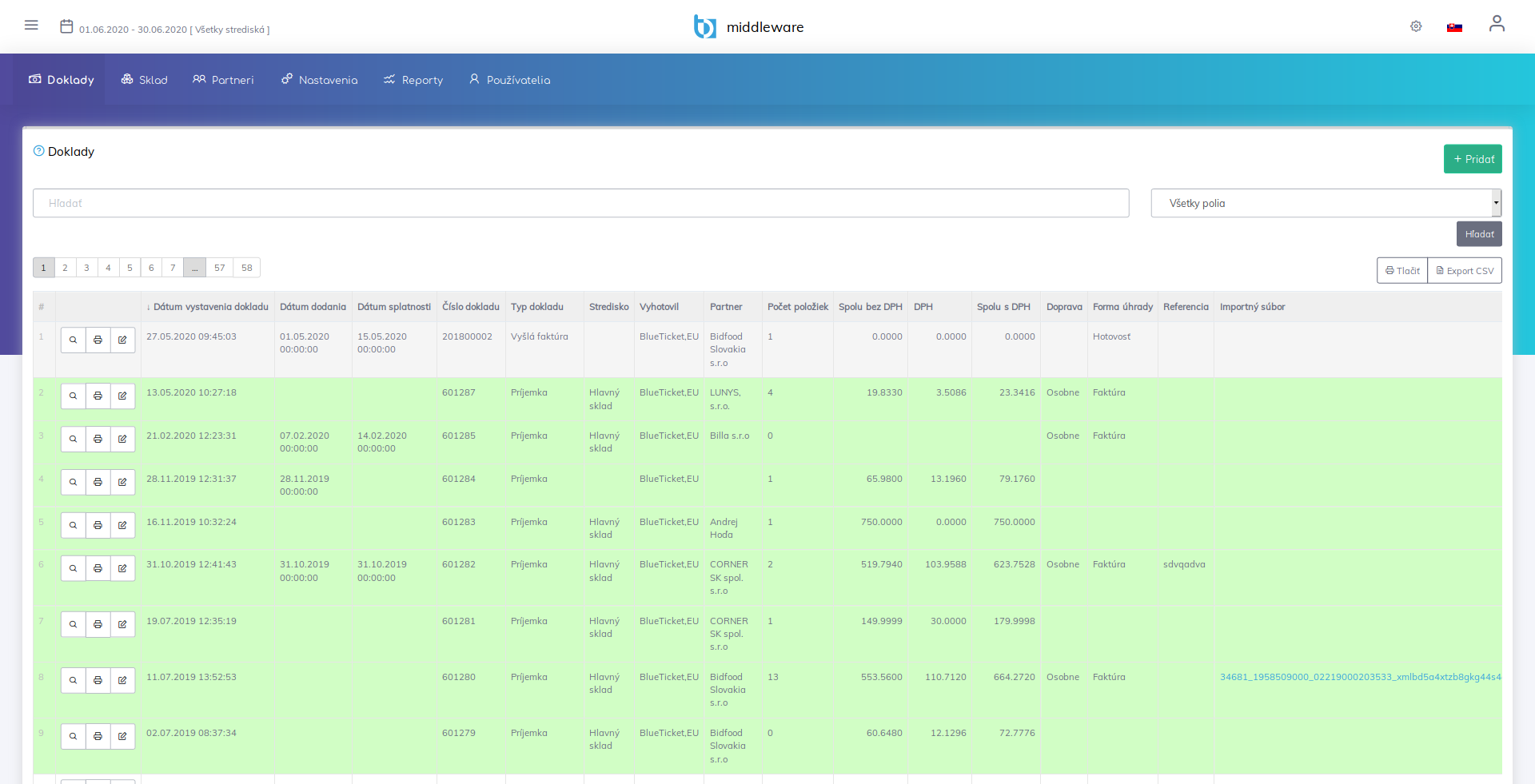Switch to the Reporty menu
Image resolution: width=1535 pixels, height=784 pixels.
tap(413, 80)
